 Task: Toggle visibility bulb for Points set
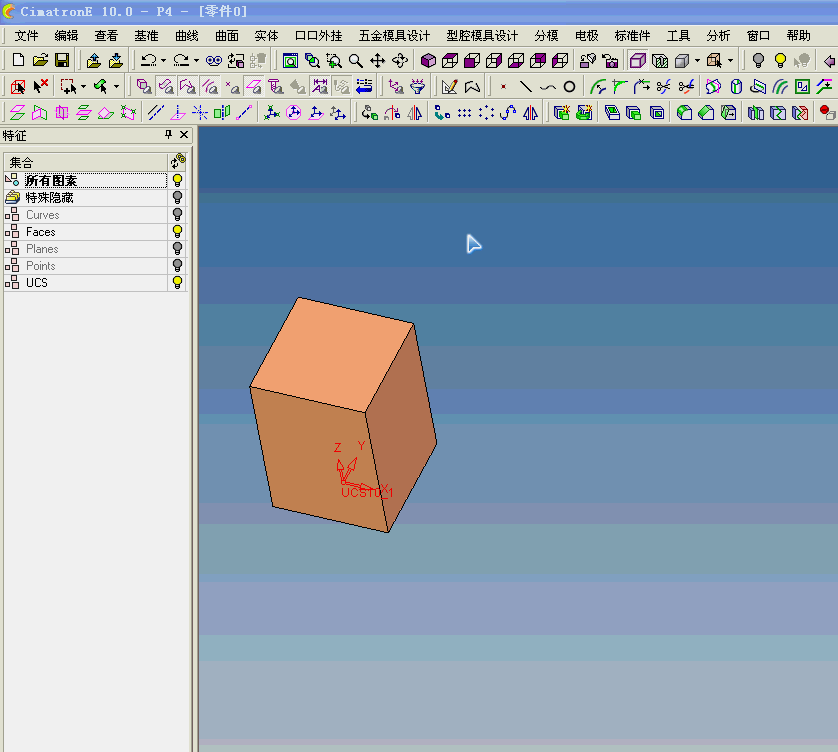(x=177, y=266)
